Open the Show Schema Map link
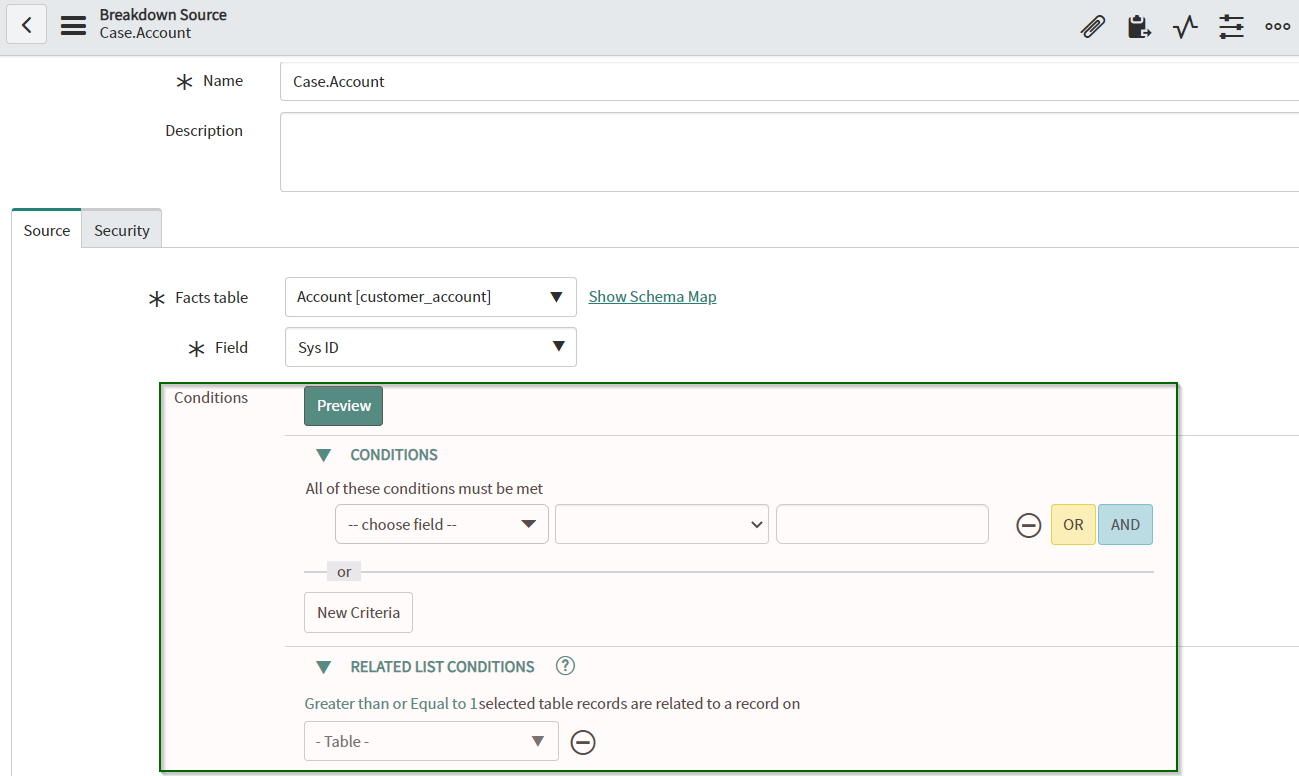Viewport: 1299px width, 776px height. click(x=652, y=297)
